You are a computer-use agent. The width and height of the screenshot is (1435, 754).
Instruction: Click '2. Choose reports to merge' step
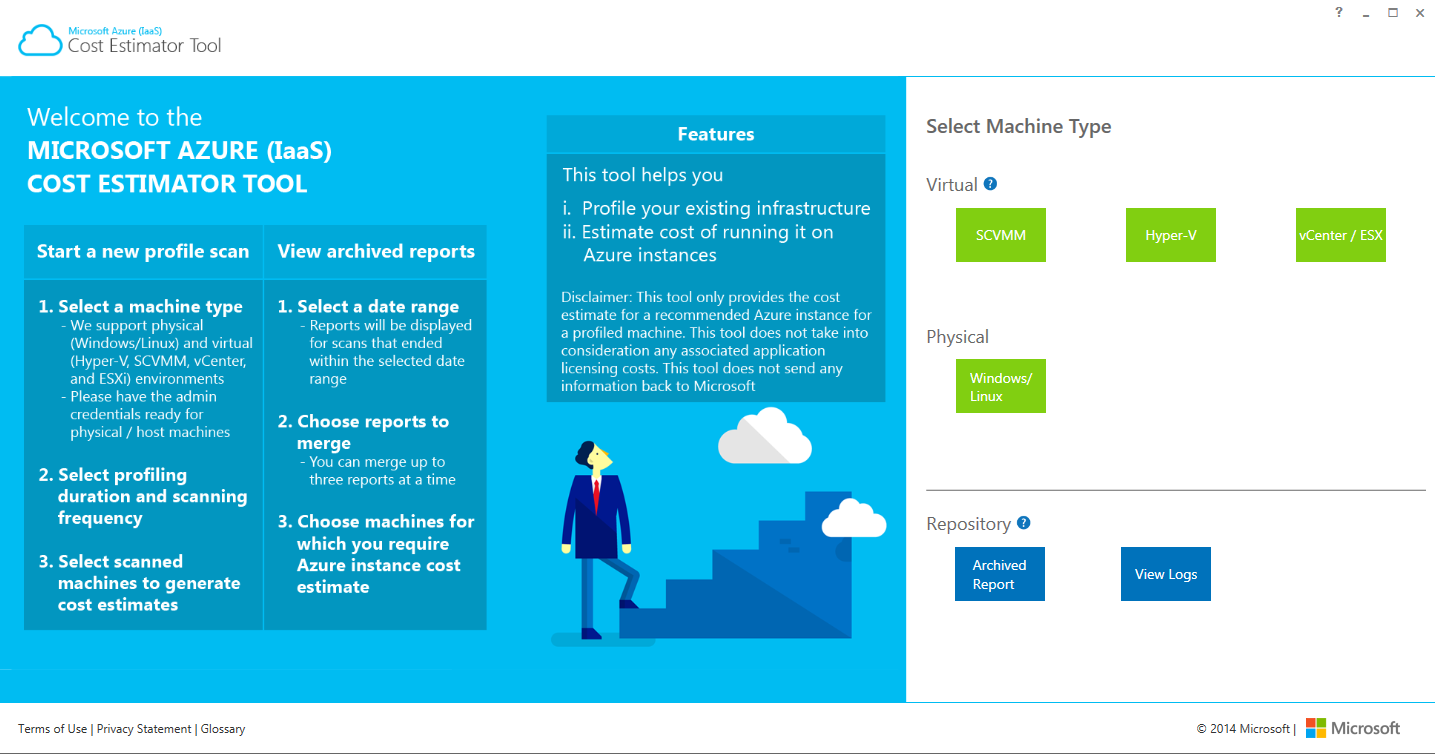tap(363, 432)
